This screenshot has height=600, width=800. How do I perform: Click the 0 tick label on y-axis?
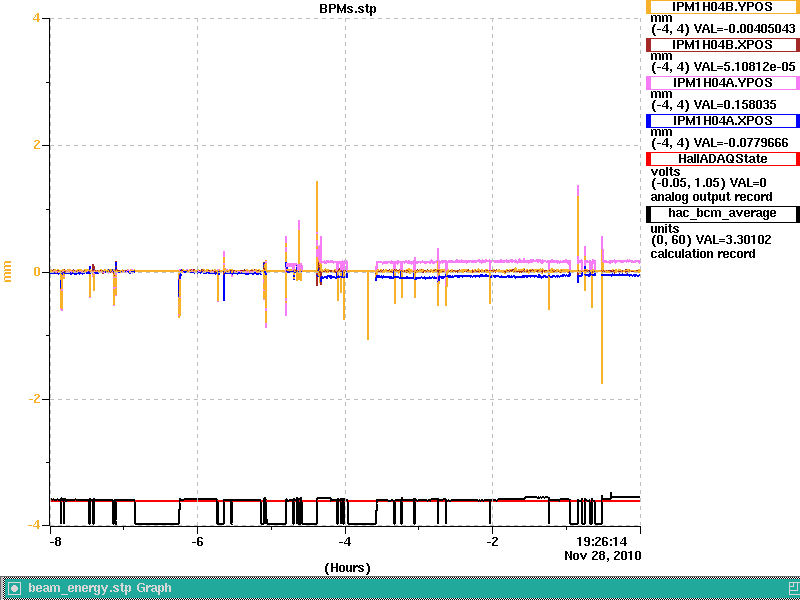point(37,272)
